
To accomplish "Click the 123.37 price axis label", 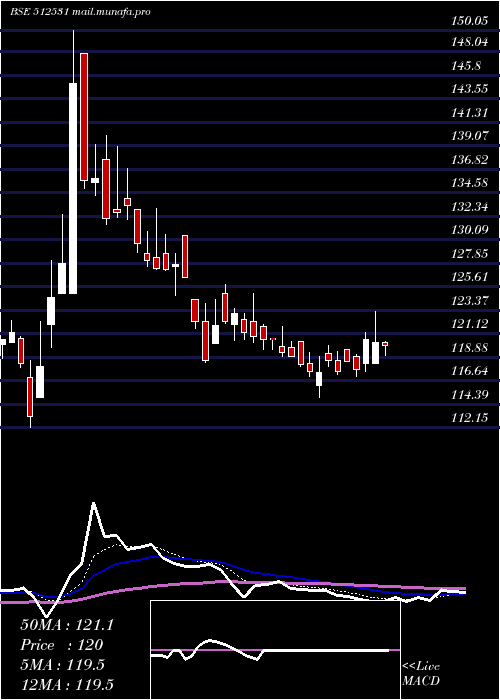I will pyautogui.click(x=469, y=300).
